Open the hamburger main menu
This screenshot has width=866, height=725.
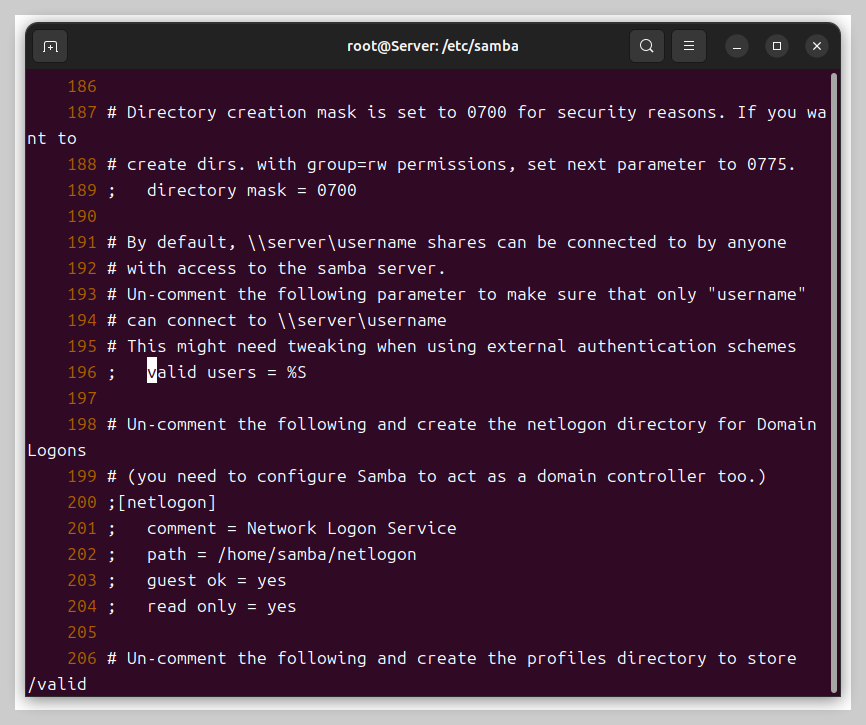689,46
